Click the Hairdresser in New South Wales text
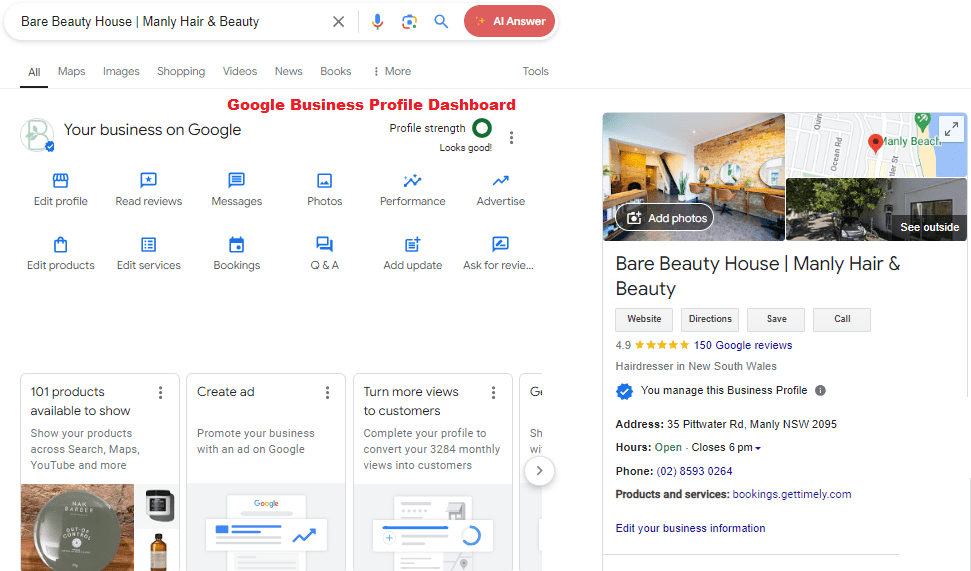971x571 pixels. coord(695,366)
